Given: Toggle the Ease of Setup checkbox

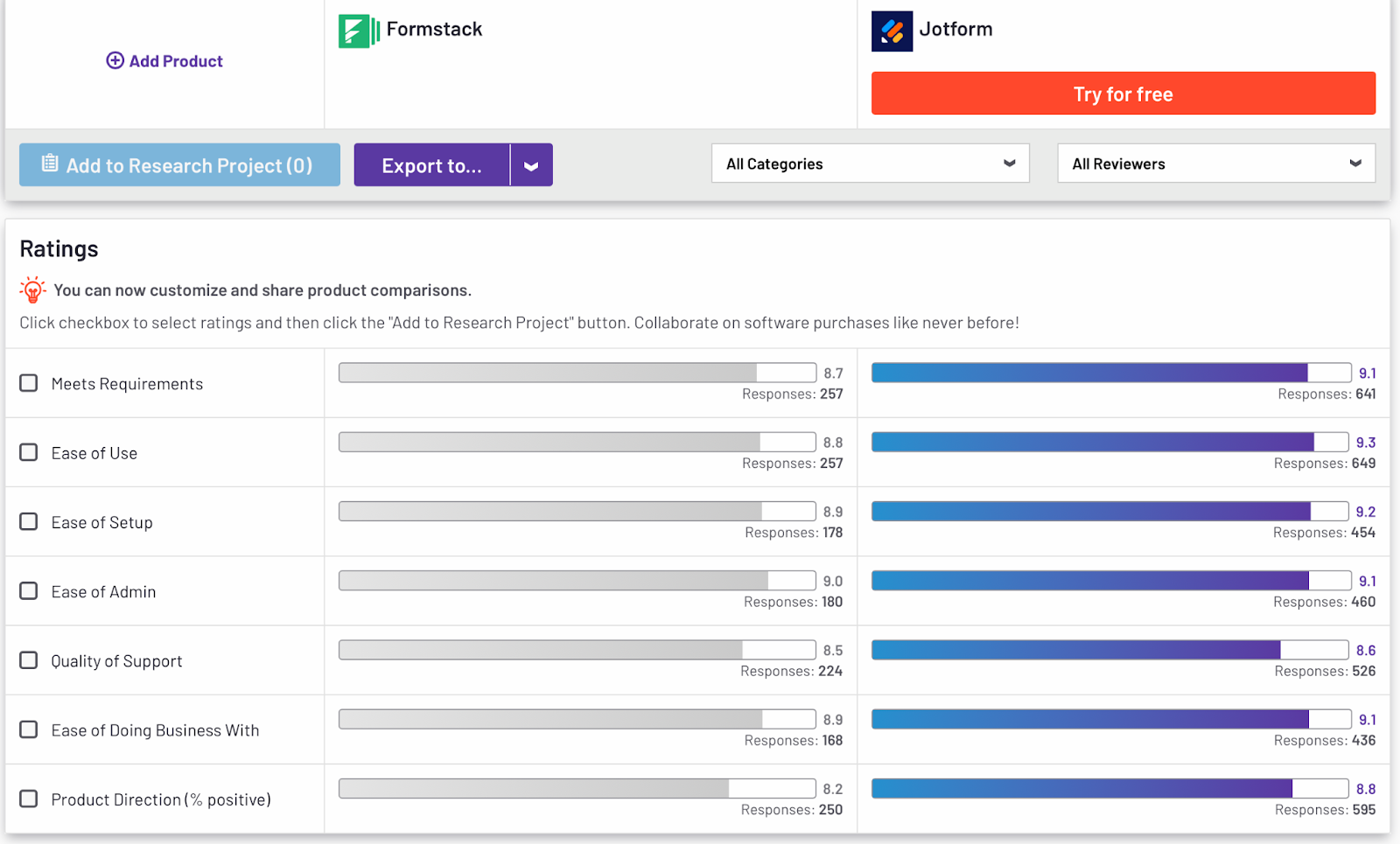Looking at the screenshot, I should point(29,521).
